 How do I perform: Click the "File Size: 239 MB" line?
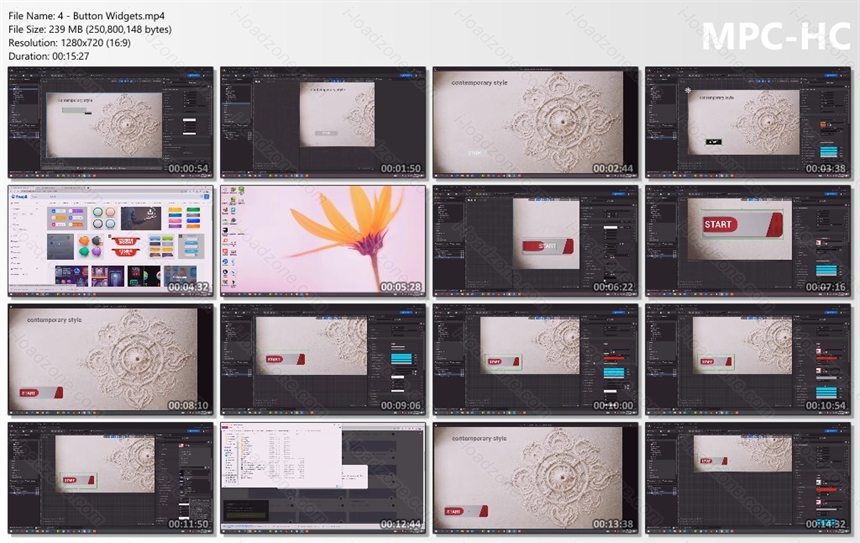(x=89, y=30)
